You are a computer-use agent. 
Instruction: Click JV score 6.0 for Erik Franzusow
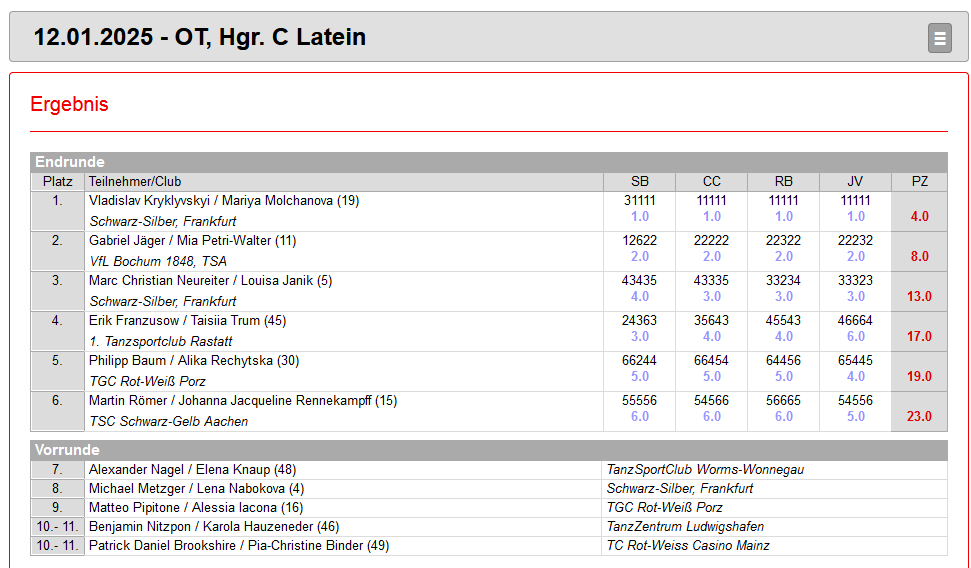tap(856, 336)
